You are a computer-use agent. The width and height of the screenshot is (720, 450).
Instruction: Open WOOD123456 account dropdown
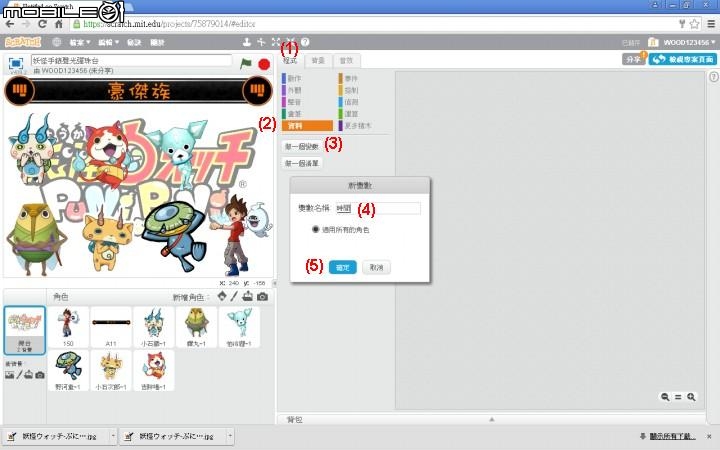[x=689, y=42]
